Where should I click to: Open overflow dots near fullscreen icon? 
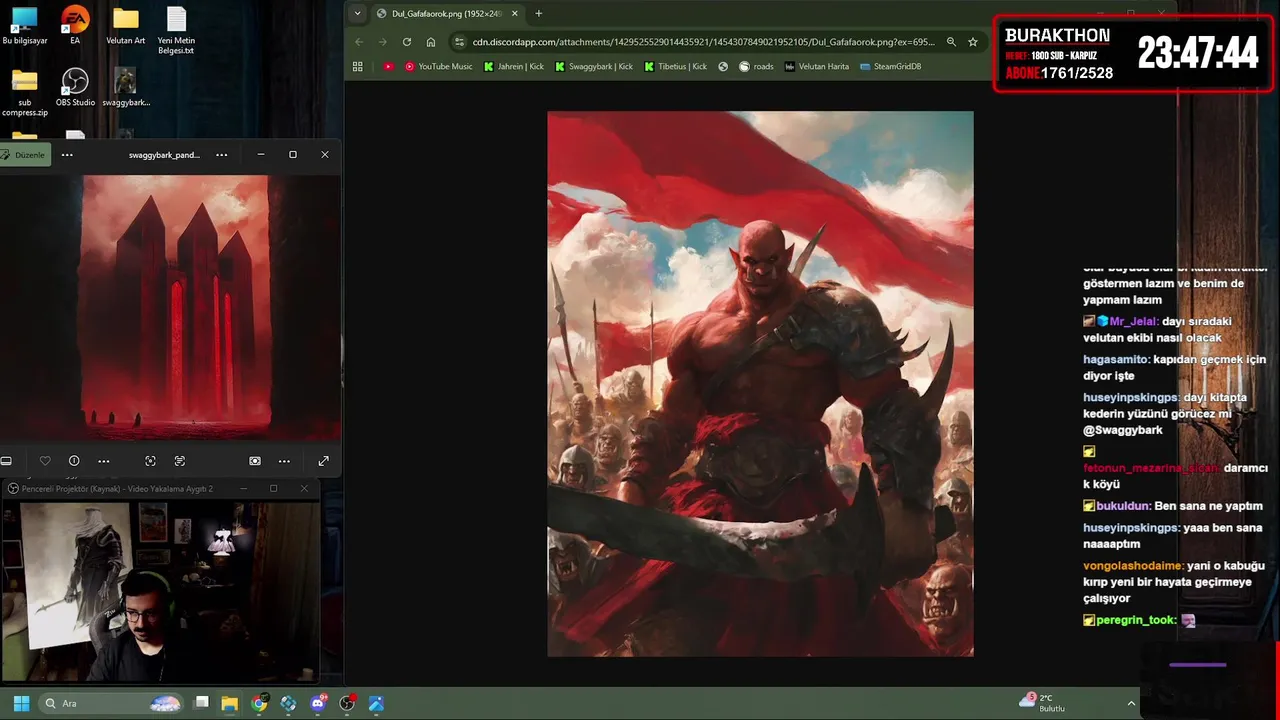coord(284,461)
